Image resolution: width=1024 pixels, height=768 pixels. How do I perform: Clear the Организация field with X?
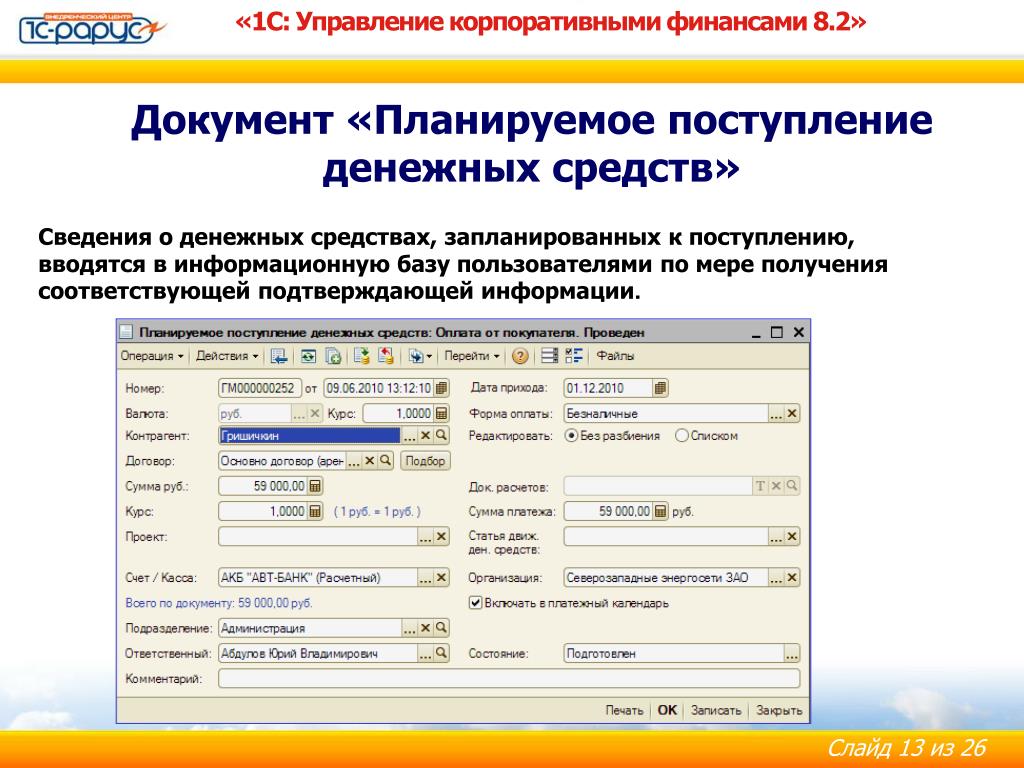tap(792, 578)
